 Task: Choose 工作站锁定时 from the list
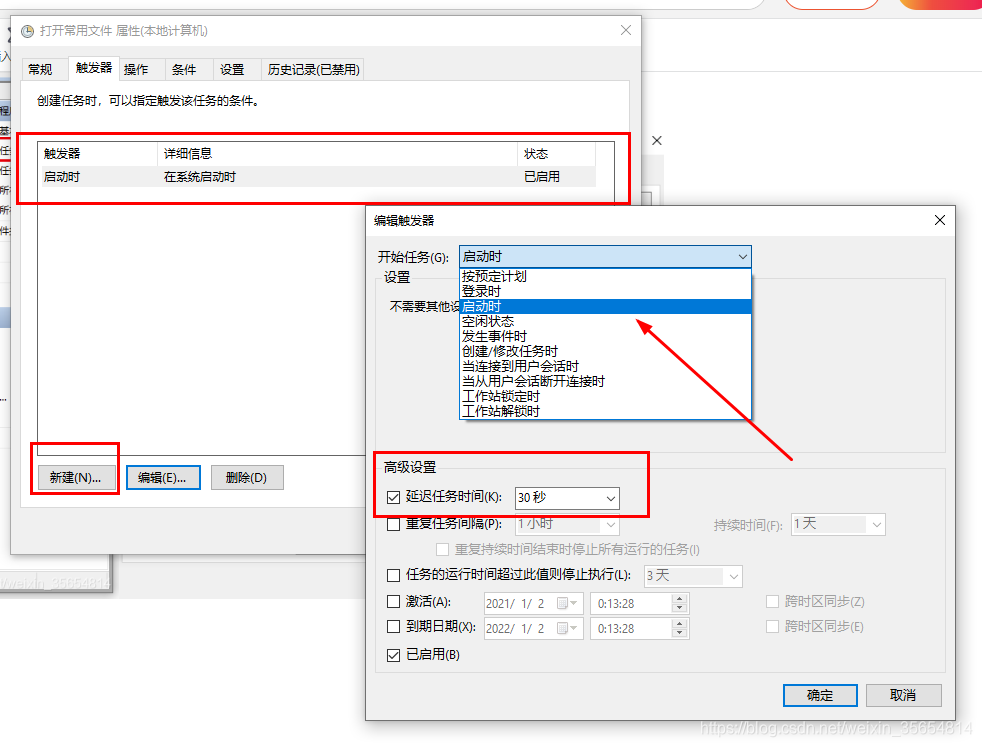pos(605,396)
